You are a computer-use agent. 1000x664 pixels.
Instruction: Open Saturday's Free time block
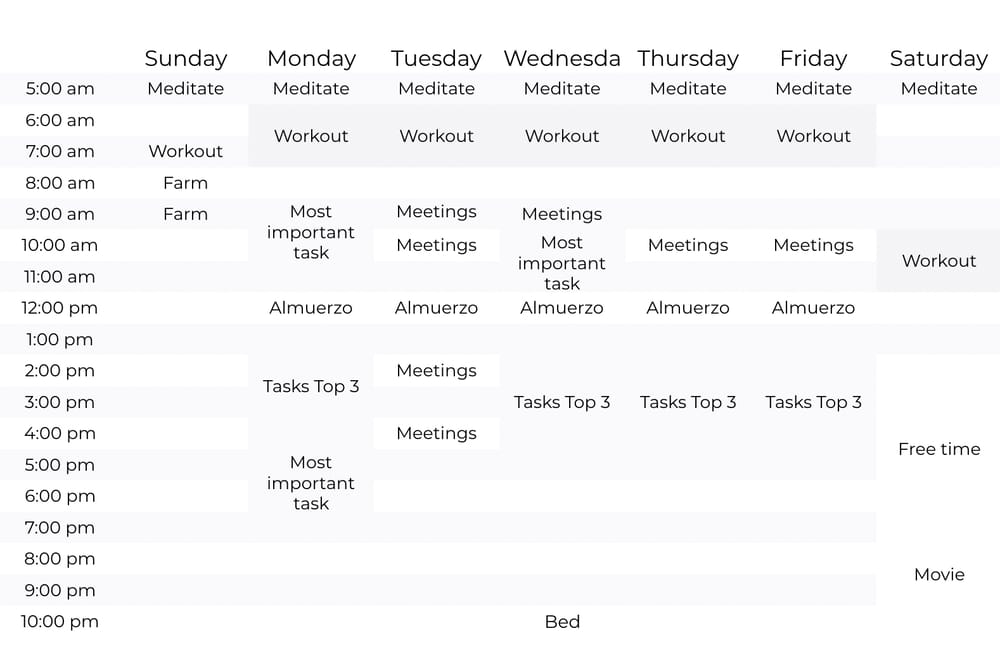pos(939,449)
